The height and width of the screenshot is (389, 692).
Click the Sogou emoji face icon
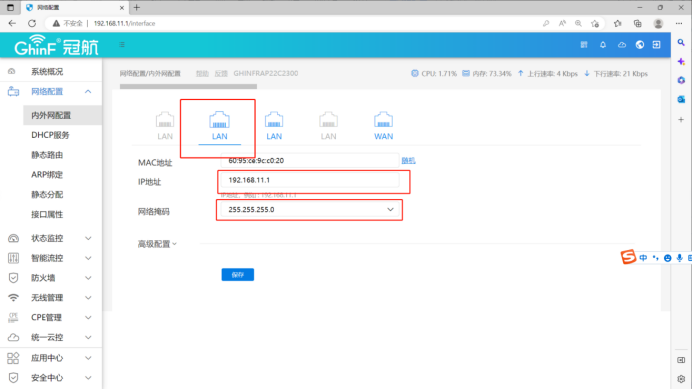668,258
